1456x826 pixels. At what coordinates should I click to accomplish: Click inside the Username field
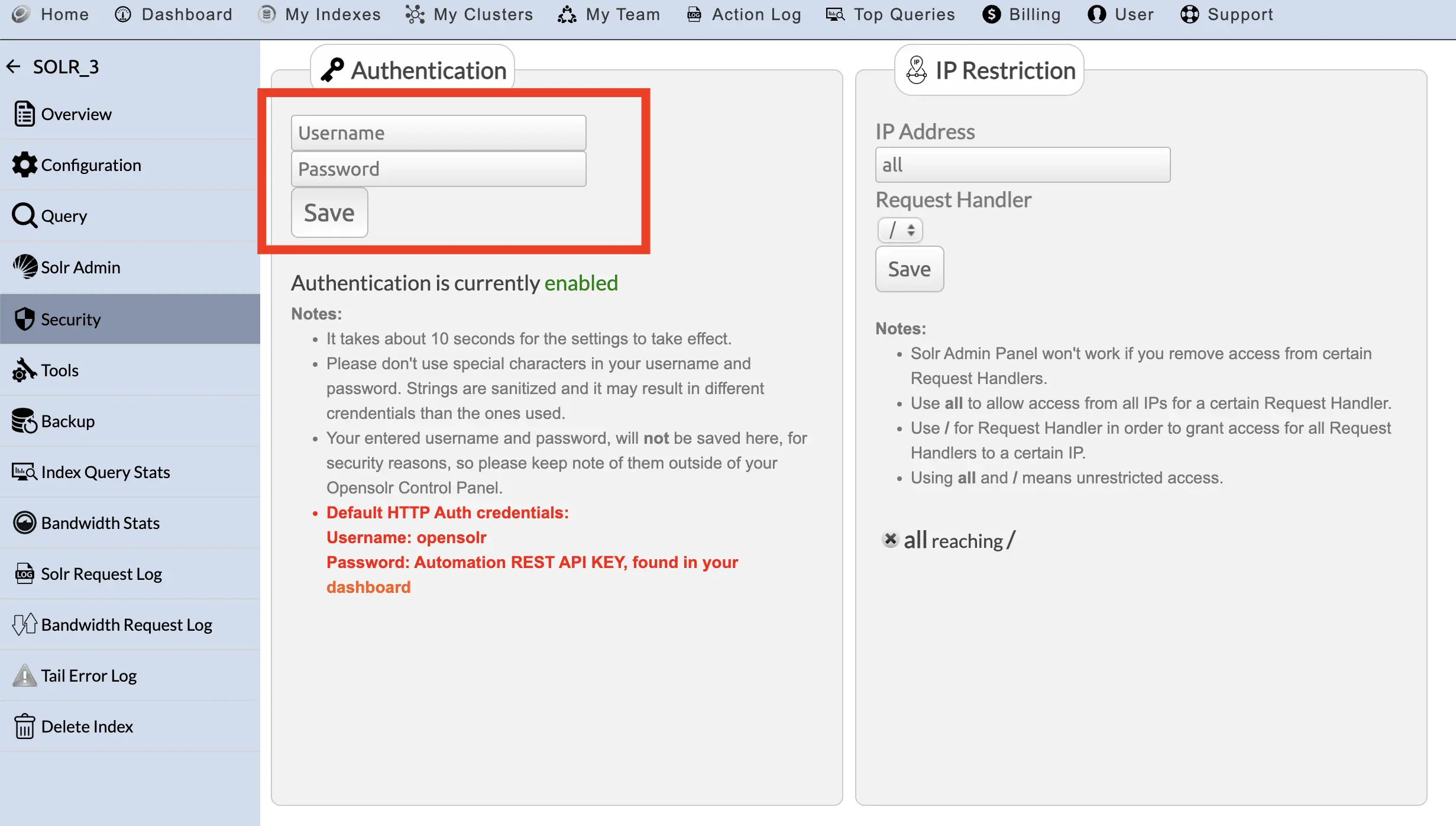point(438,133)
